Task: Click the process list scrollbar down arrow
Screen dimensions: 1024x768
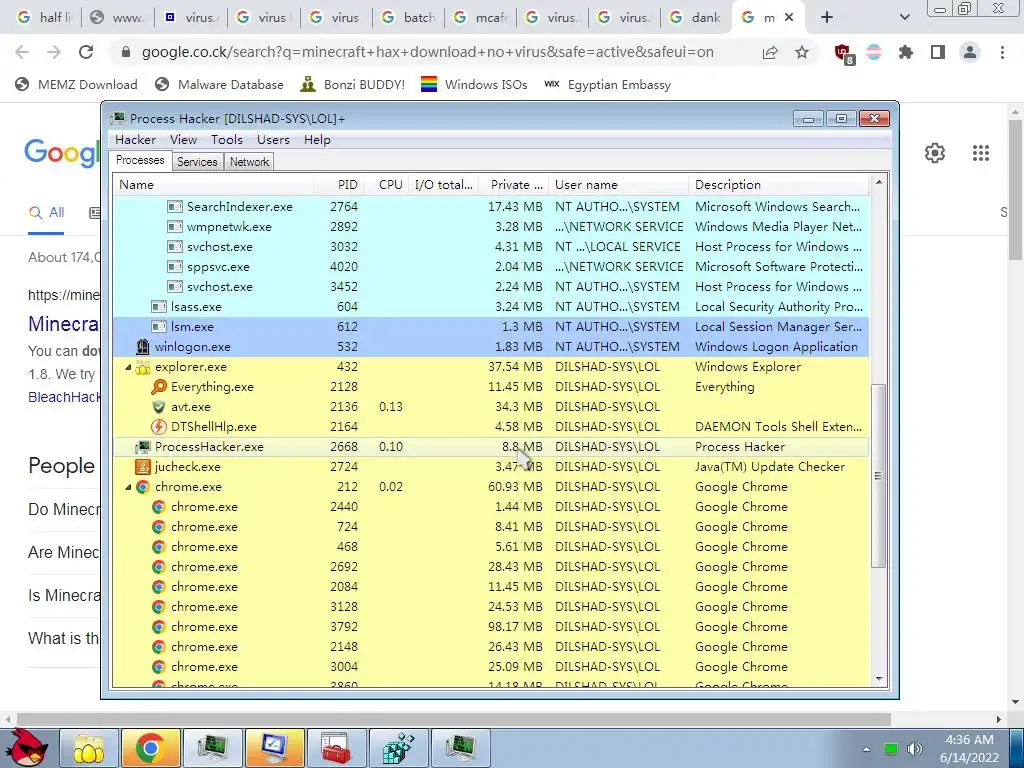Action: 878,679
